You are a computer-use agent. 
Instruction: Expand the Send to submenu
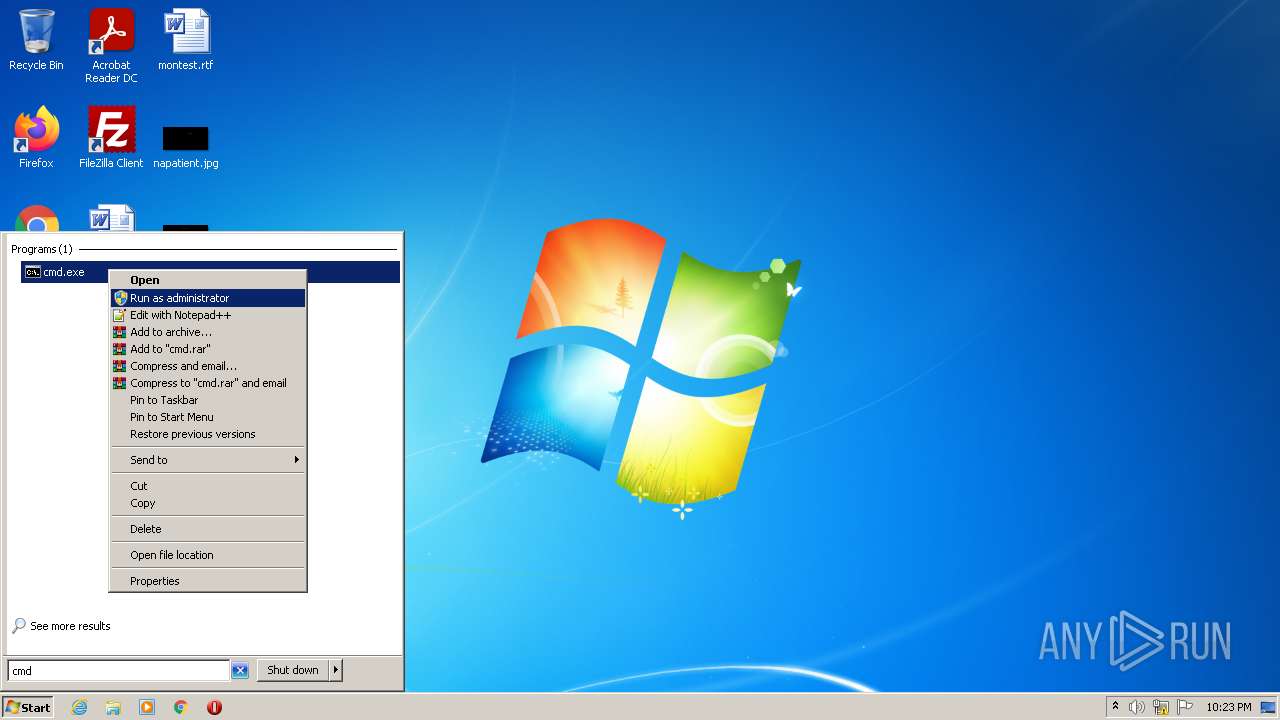point(207,460)
